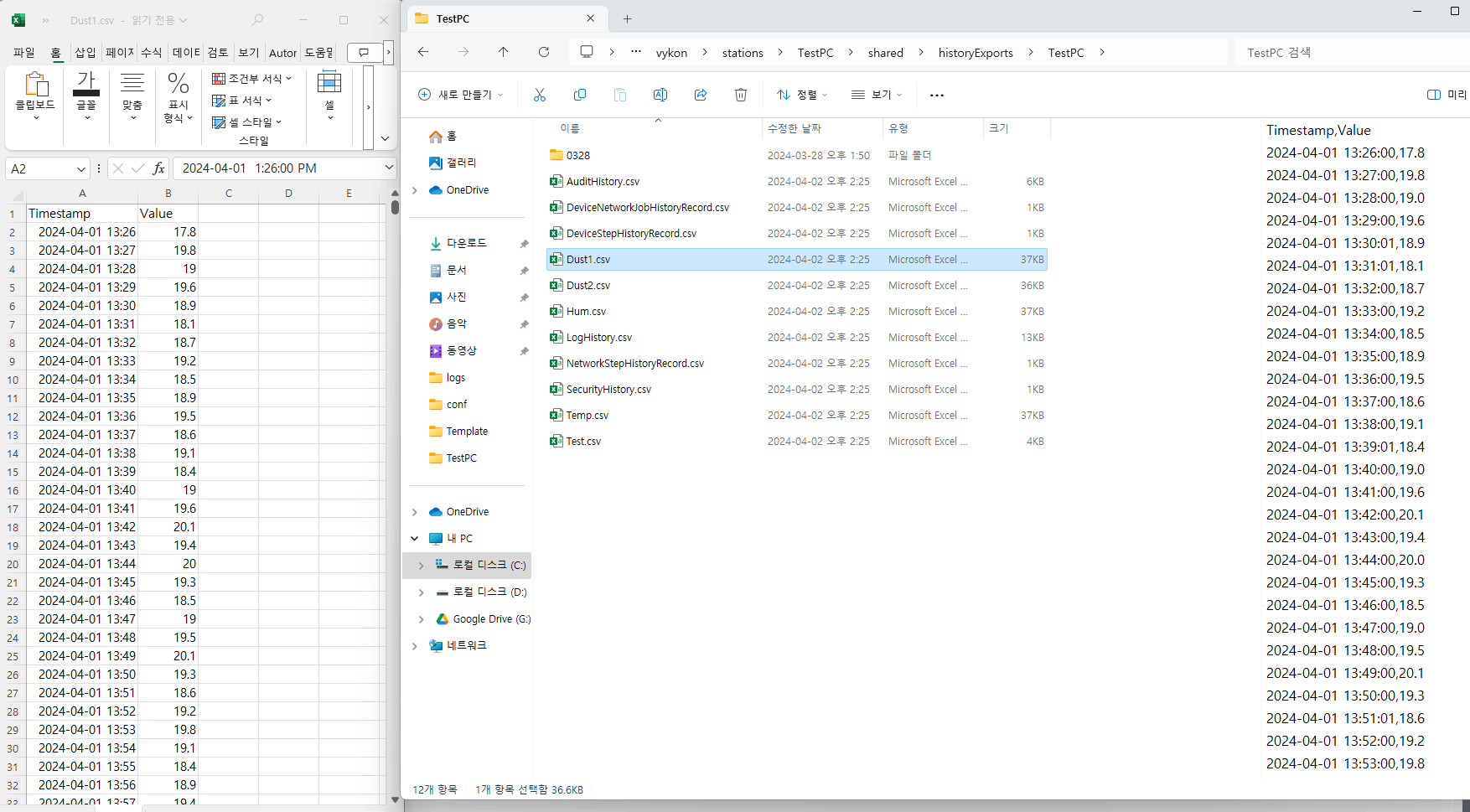Viewport: 1470px width, 812px height.
Task: Click the Excel Font (글꼴) group icon
Action: 86,84
